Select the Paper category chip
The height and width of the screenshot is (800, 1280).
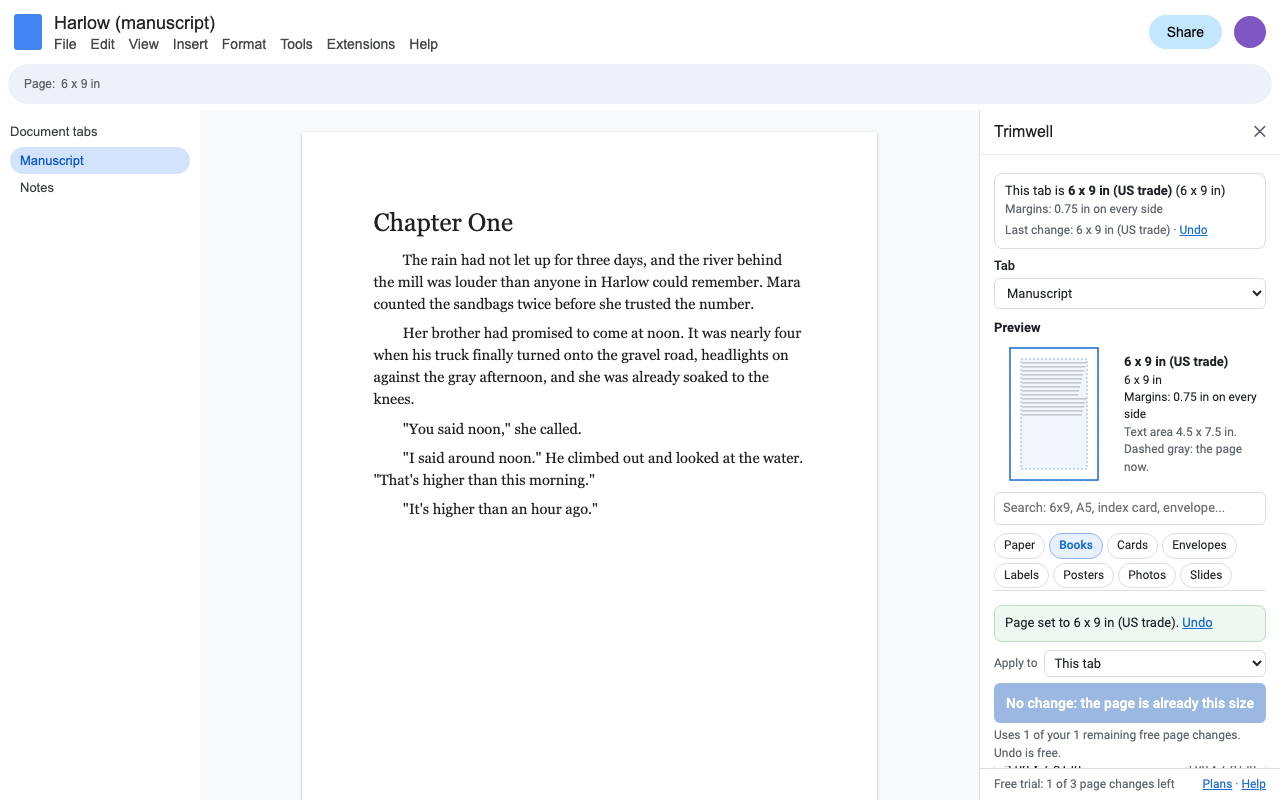pos(1019,545)
